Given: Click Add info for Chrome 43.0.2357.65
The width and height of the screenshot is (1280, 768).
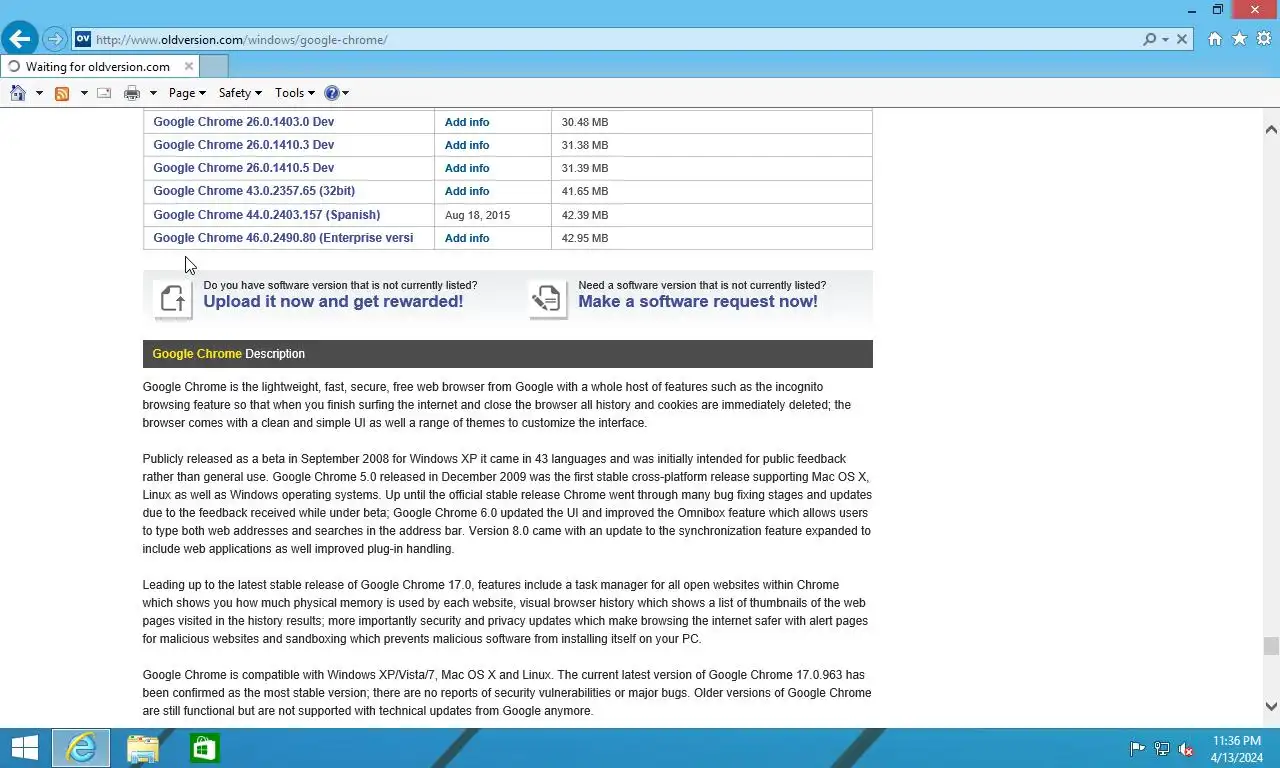Looking at the screenshot, I should [467, 191].
